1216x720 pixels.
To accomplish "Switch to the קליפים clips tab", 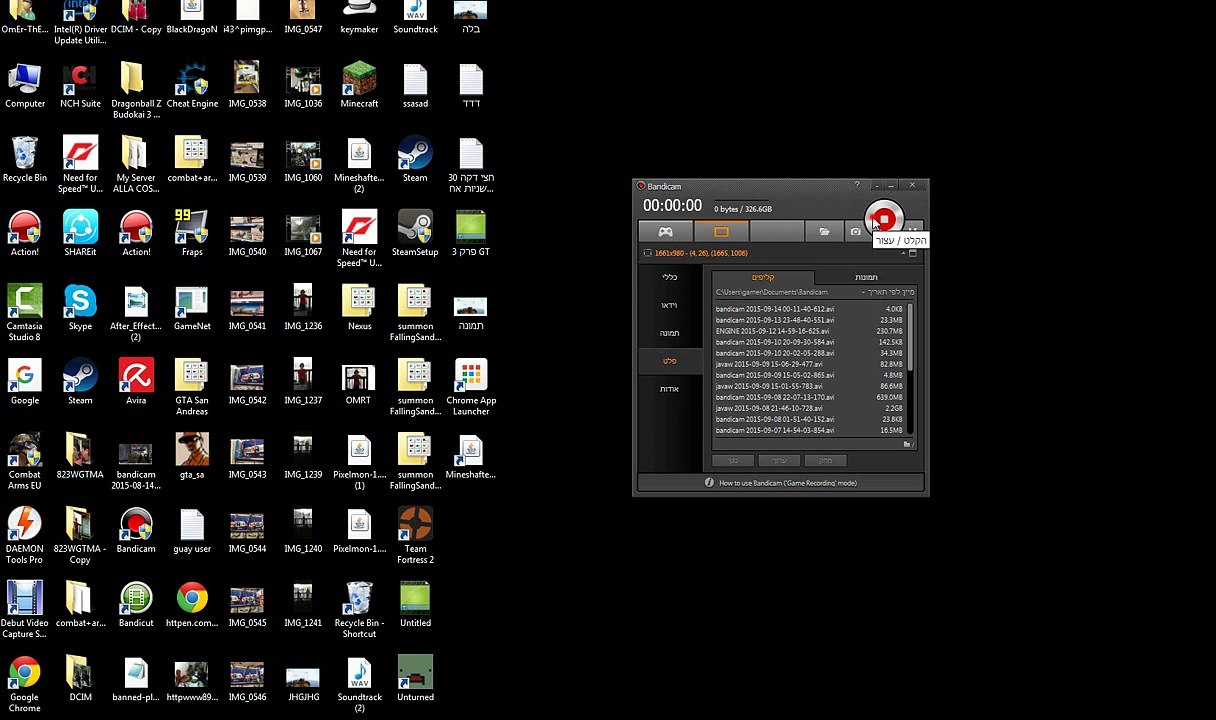I will point(763,277).
